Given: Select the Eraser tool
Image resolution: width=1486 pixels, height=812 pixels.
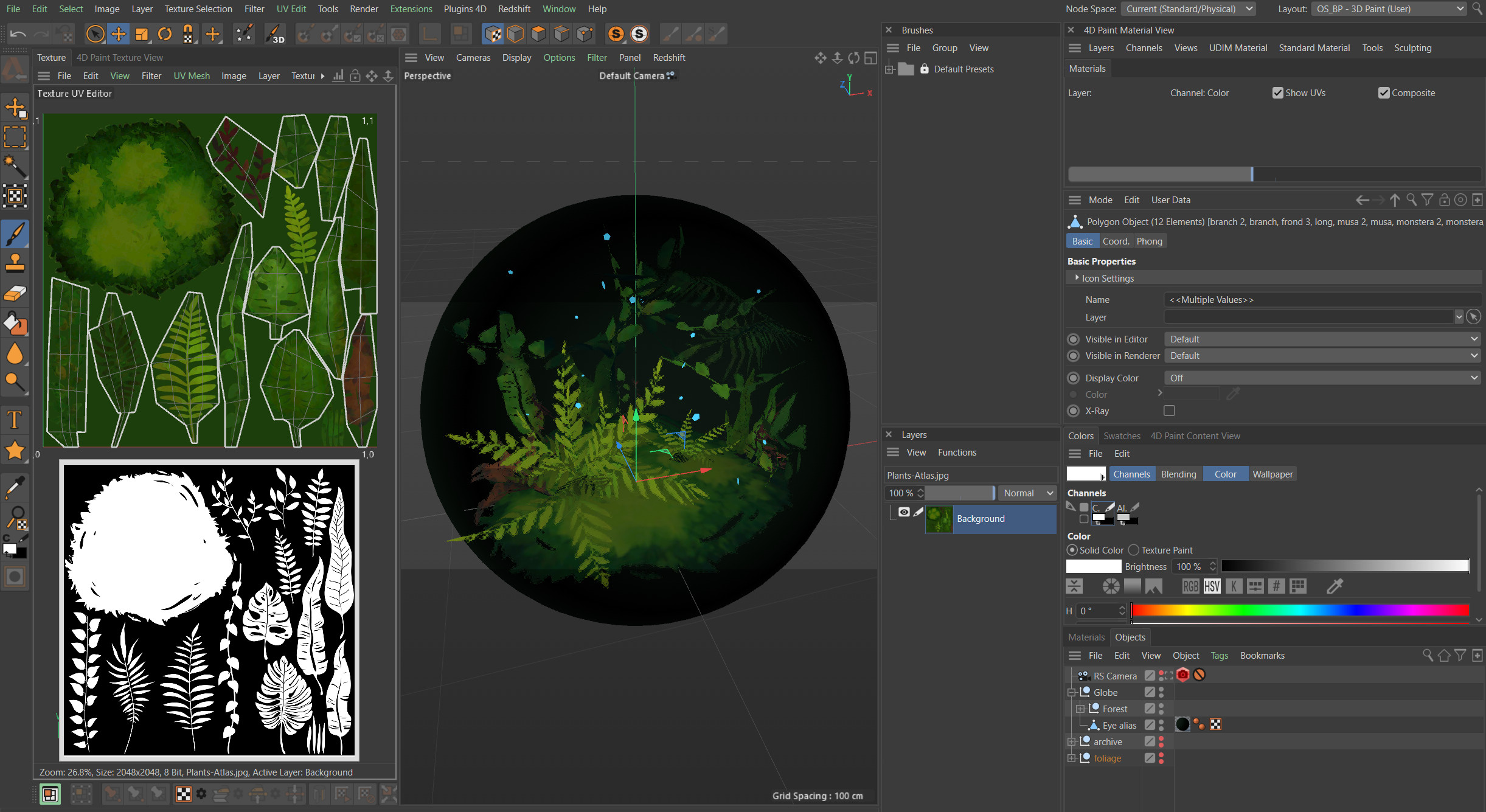Looking at the screenshot, I should (x=15, y=294).
